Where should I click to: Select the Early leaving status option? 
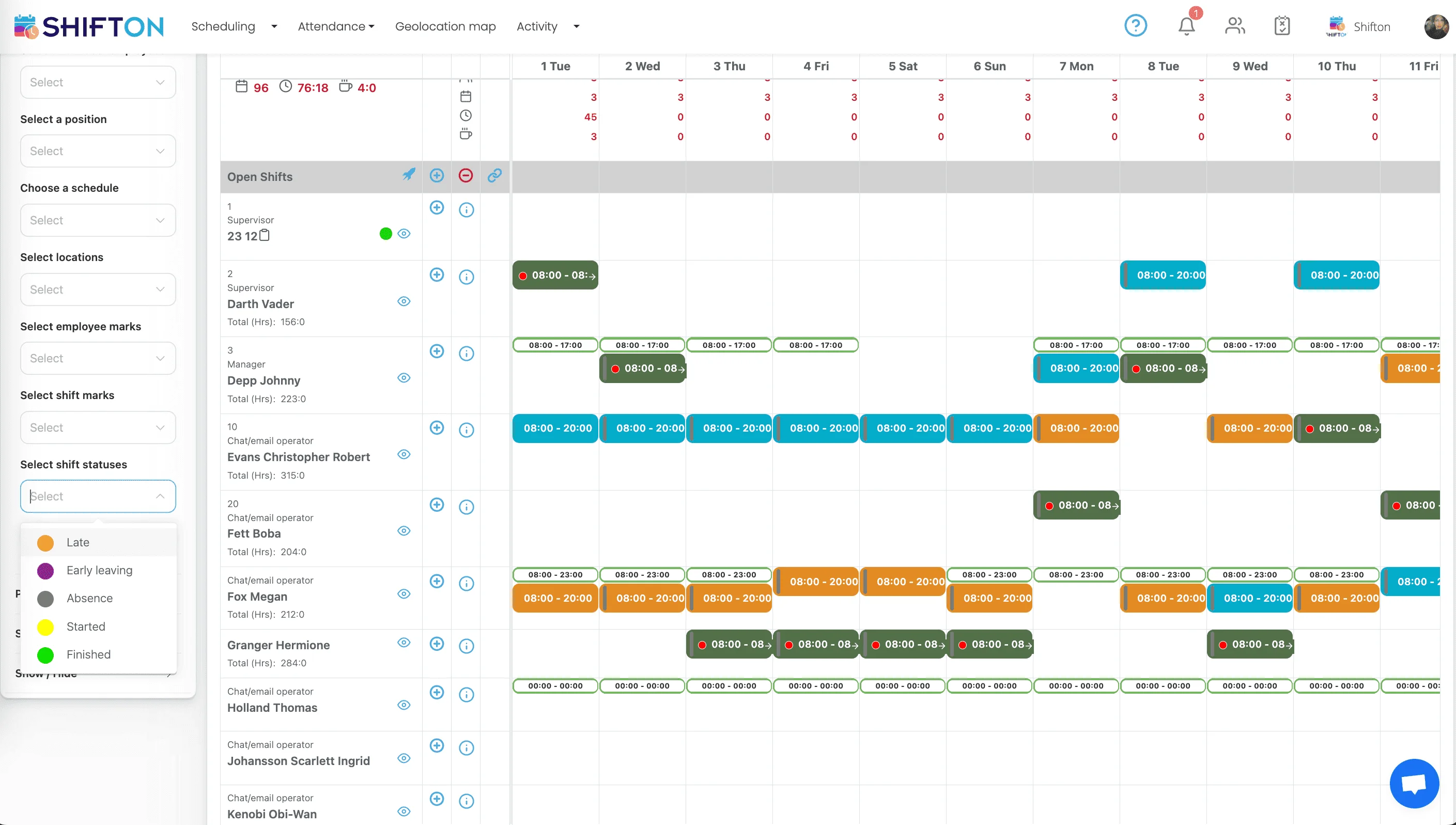99,571
